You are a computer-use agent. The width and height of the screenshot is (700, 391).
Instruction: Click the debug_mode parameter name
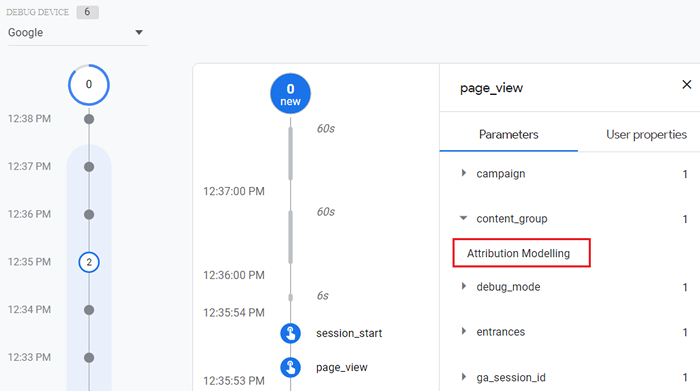pyautogui.click(x=508, y=287)
